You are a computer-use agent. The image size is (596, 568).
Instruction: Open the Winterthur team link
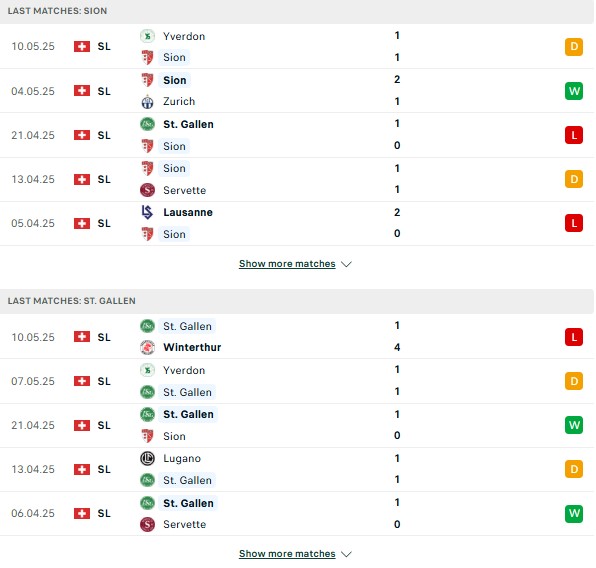pos(192,347)
